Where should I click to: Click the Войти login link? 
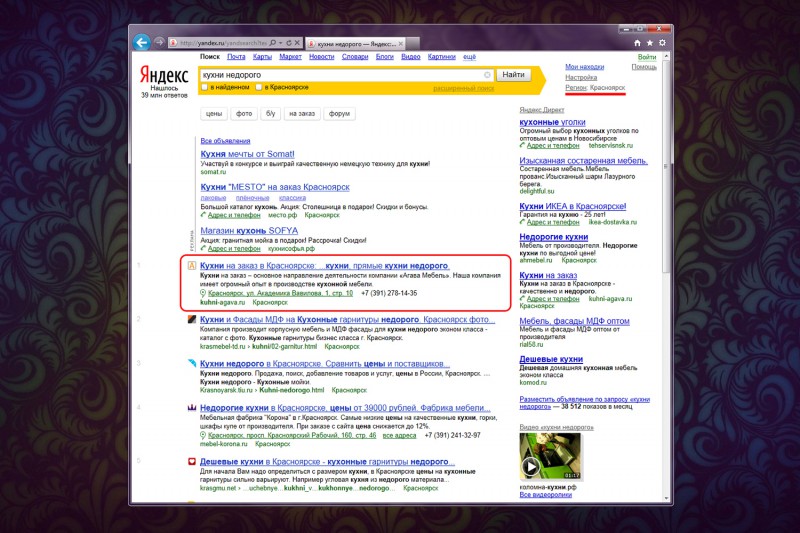[x=647, y=57]
